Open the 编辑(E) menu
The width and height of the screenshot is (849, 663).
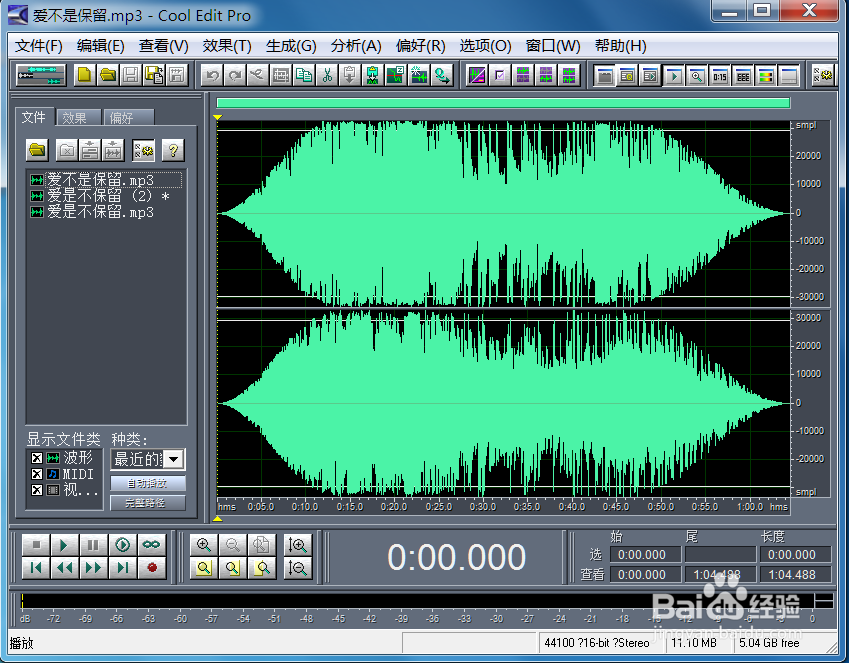[x=101, y=46]
